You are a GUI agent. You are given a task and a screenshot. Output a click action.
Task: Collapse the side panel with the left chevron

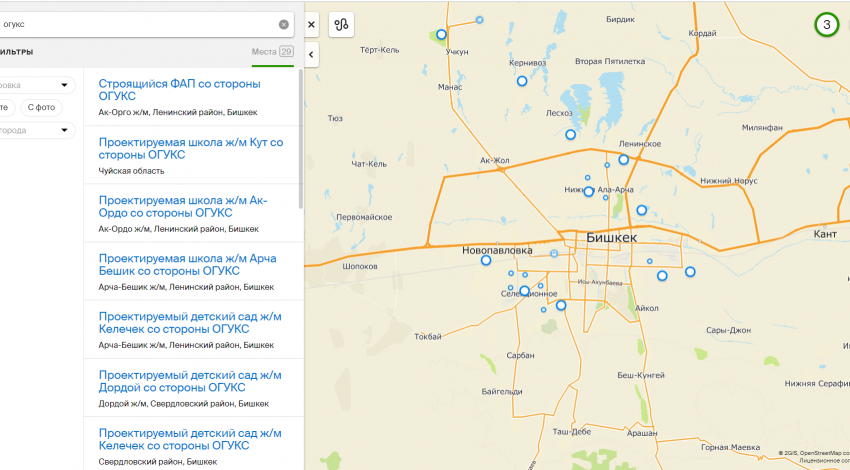(x=311, y=54)
